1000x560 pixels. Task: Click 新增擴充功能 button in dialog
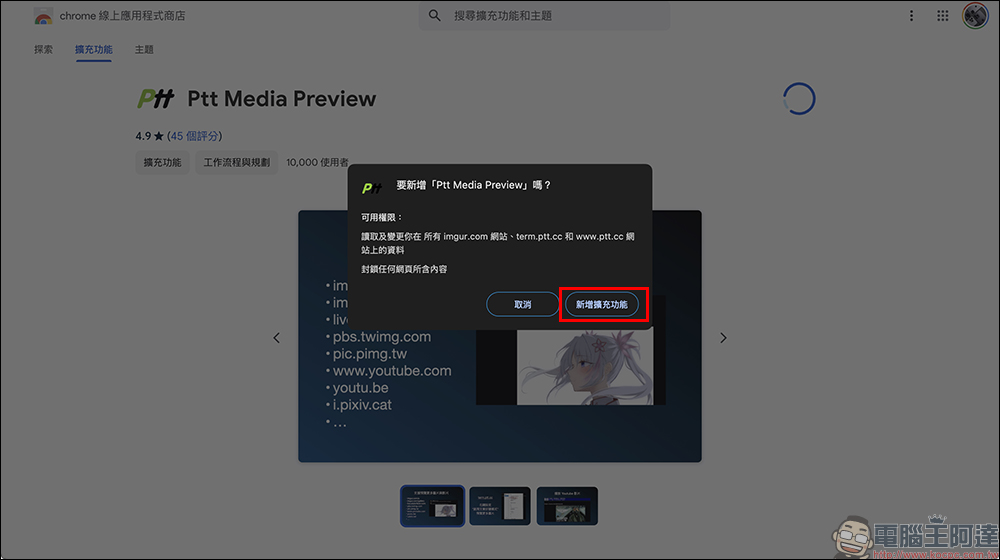coord(601,304)
